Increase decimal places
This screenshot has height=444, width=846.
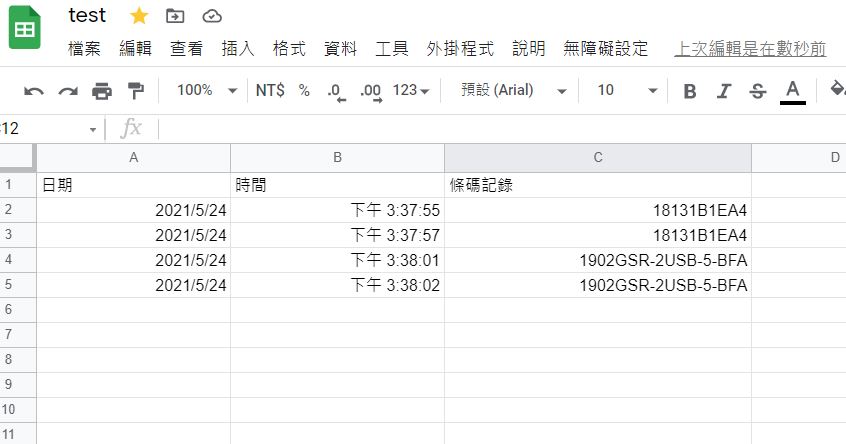[x=371, y=91]
